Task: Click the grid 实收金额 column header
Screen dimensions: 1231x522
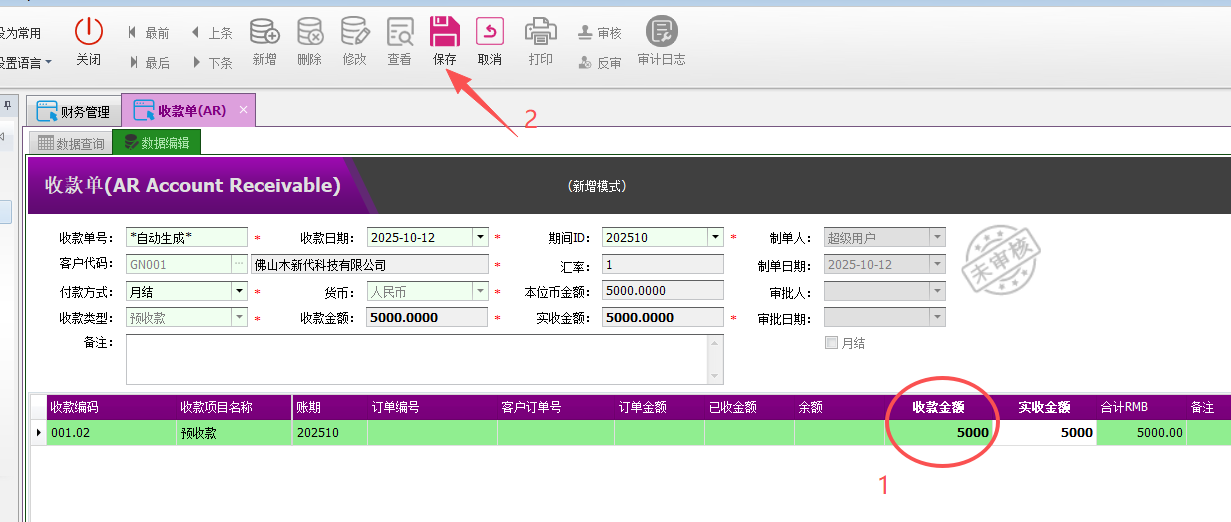Action: click(1045, 408)
